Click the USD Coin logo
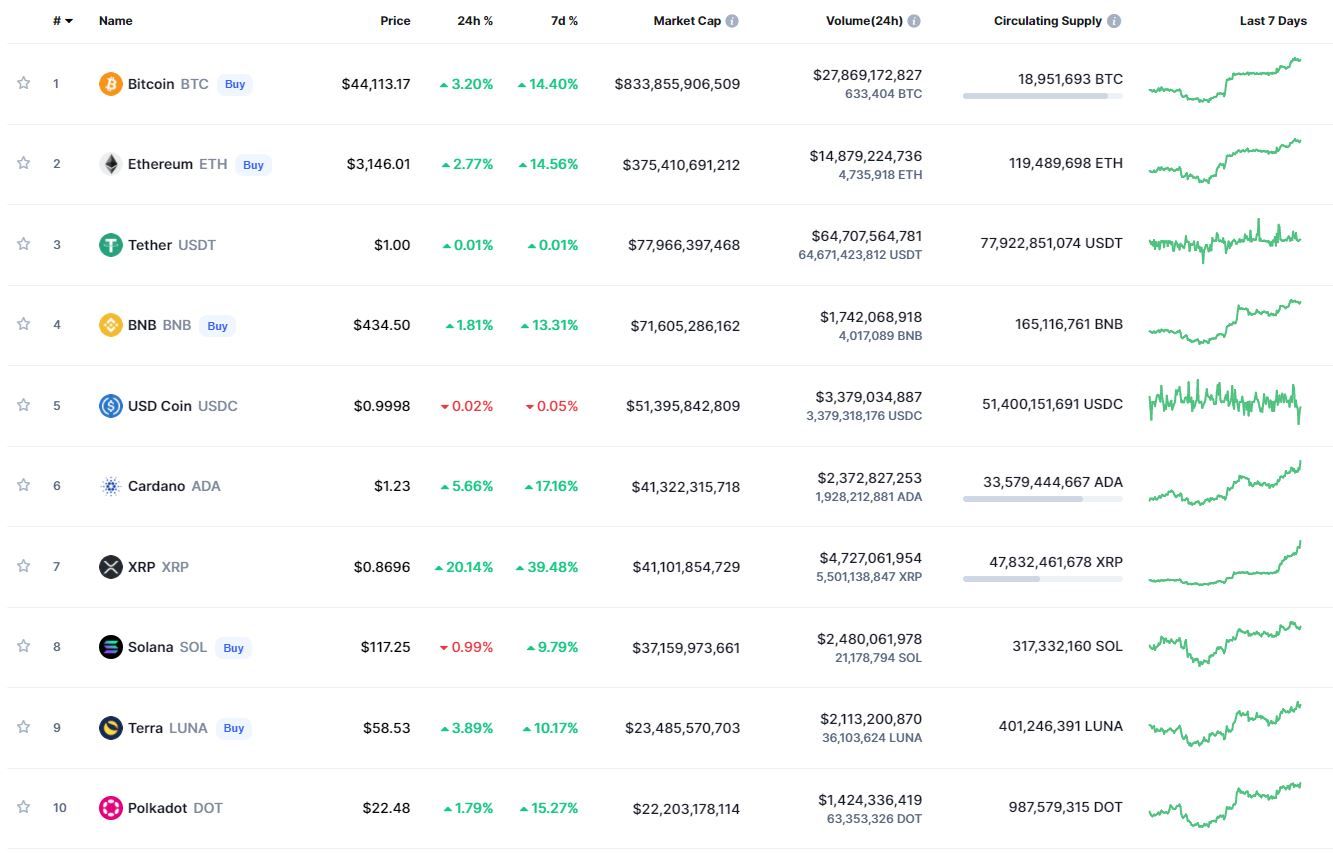The image size is (1333, 853). [x=110, y=406]
